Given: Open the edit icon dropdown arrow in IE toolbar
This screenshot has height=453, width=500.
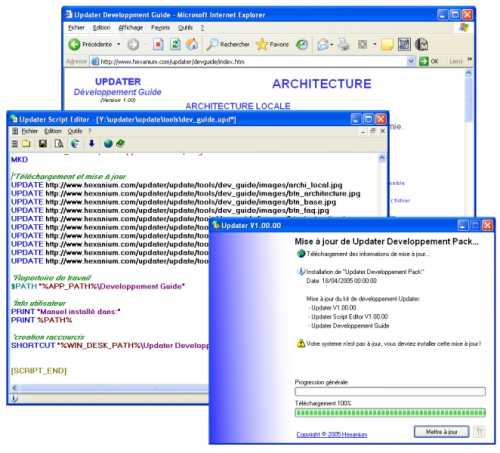Looking at the screenshot, I should point(374,44).
